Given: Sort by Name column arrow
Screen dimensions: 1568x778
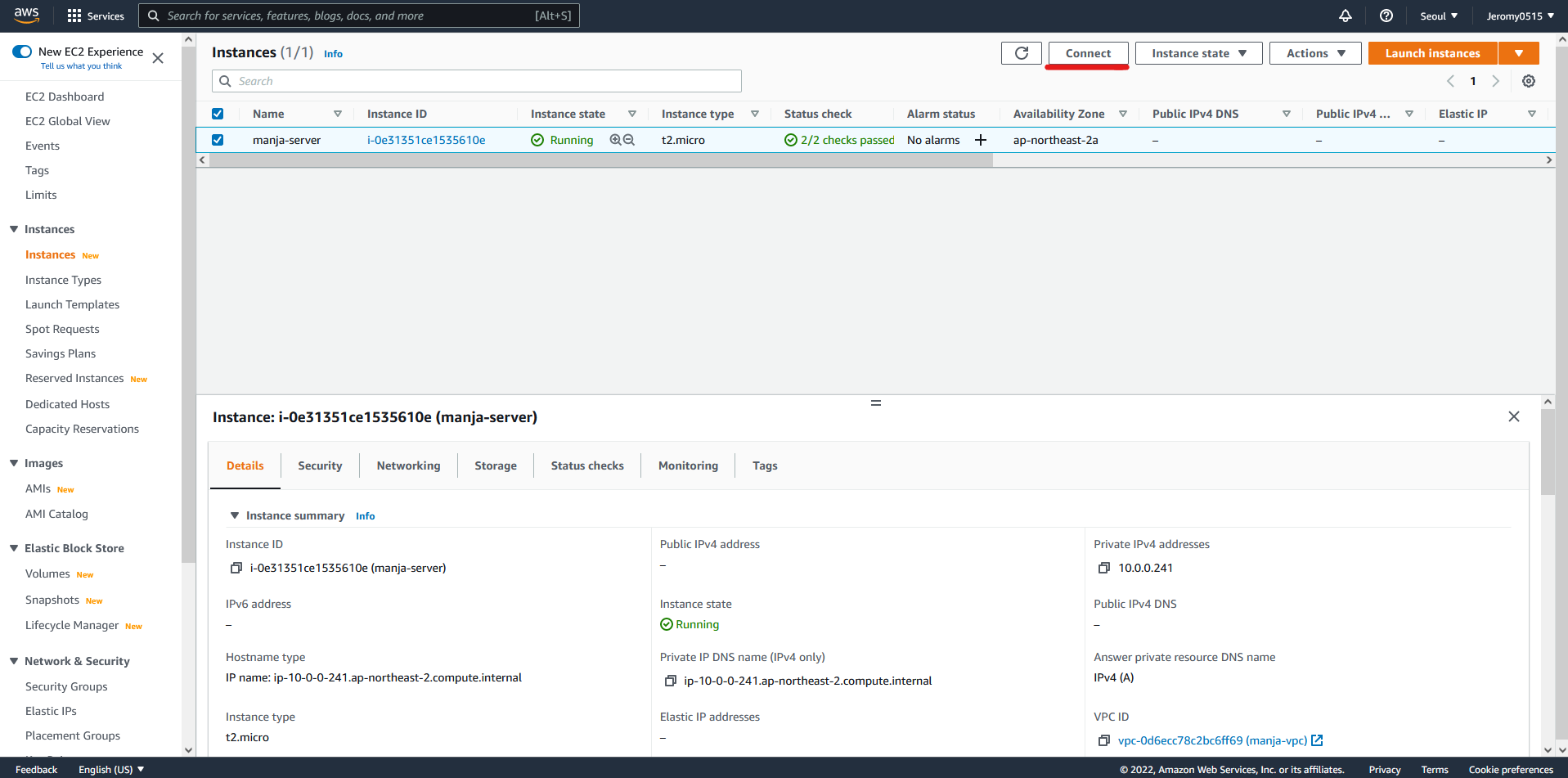Looking at the screenshot, I should coord(338,114).
